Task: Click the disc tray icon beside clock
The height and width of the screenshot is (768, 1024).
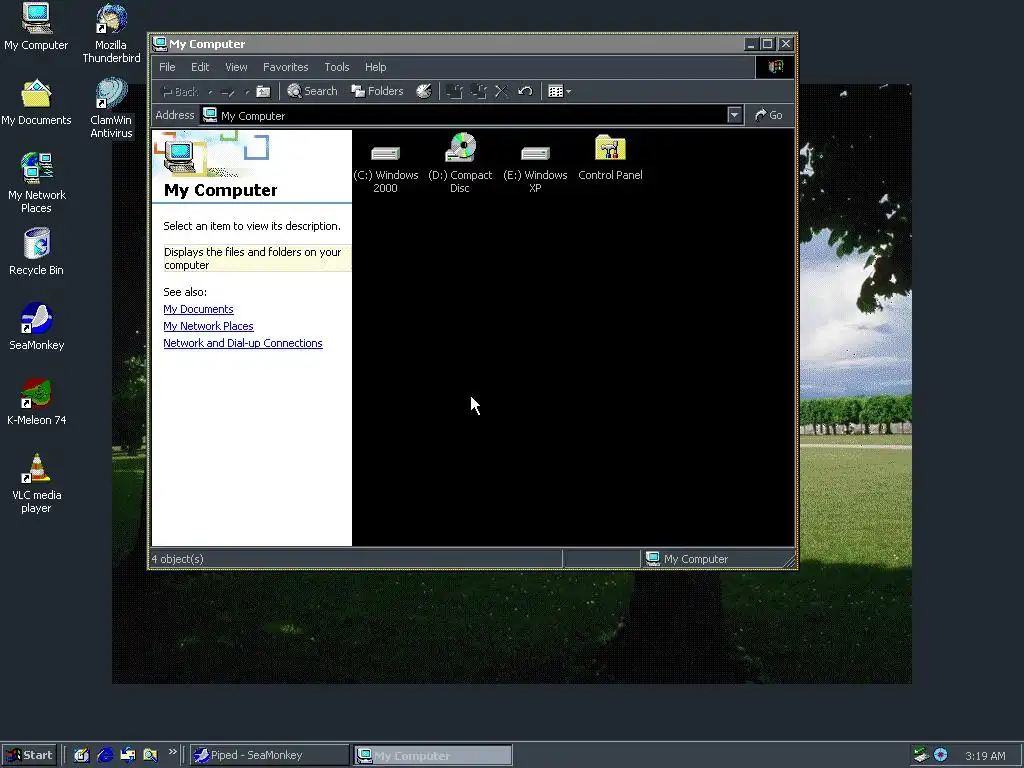Action: click(x=940, y=755)
